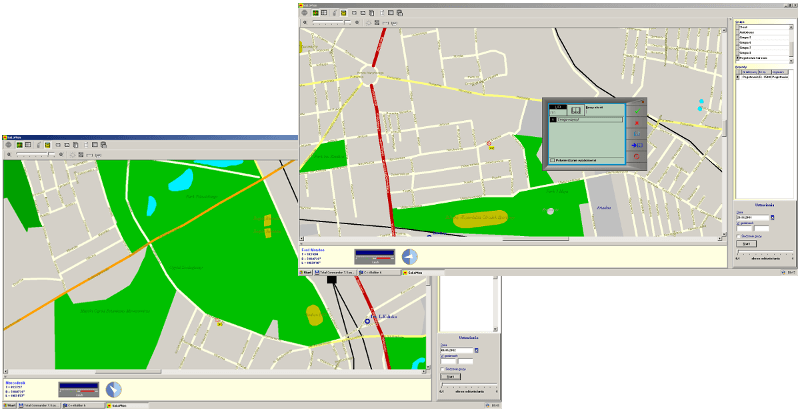This screenshot has width=800, height=410.
Task: Open Start menu on lower taskbar
Action: pos(9,405)
